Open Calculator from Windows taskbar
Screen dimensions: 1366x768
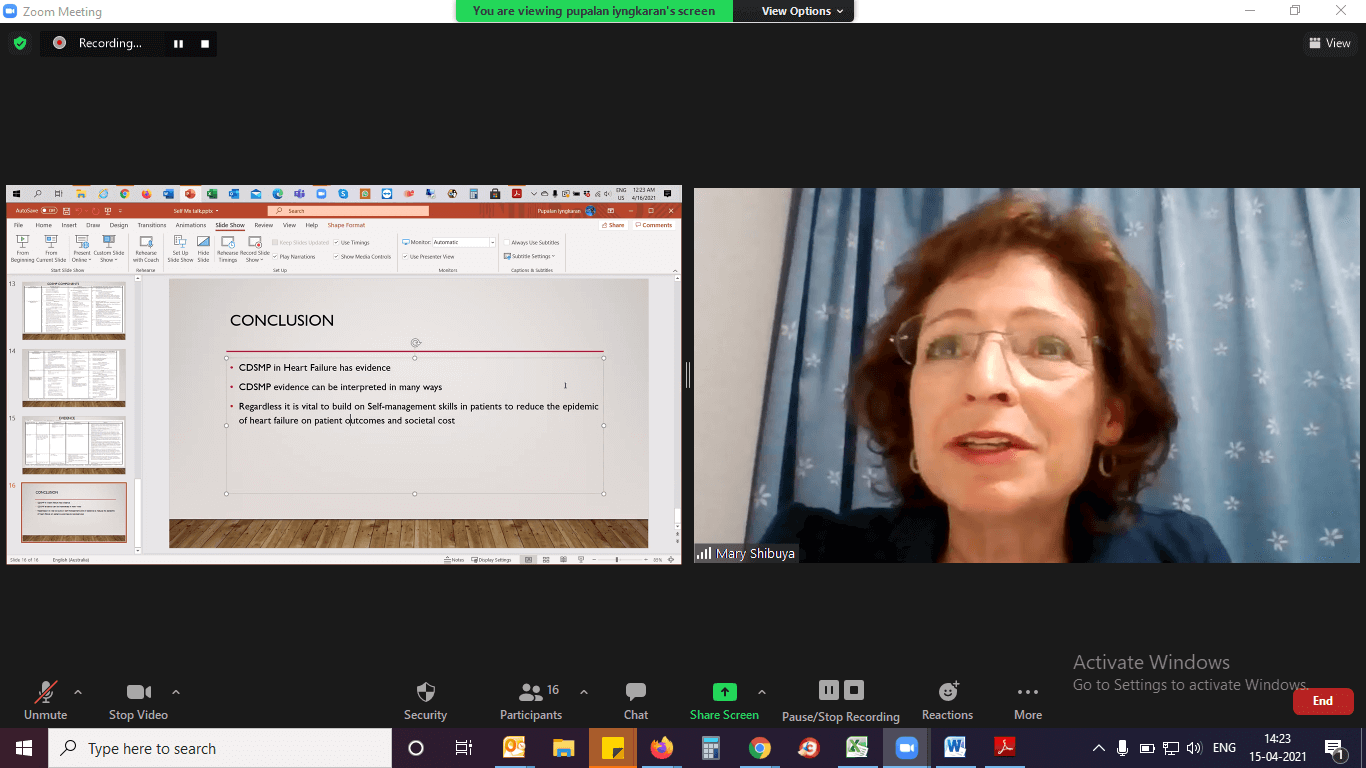click(x=711, y=748)
